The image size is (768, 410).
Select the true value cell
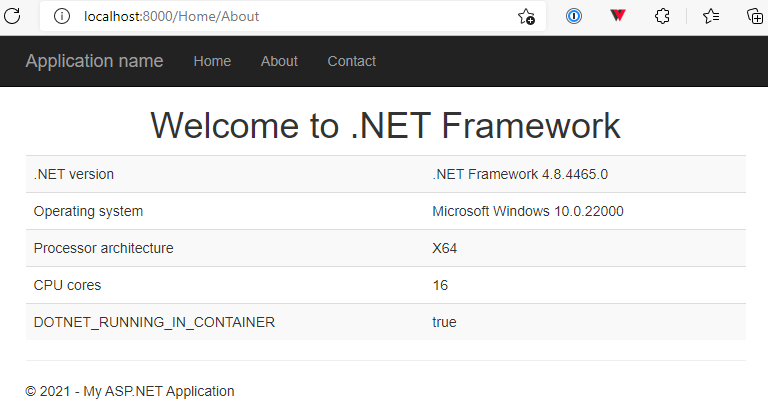[585, 322]
